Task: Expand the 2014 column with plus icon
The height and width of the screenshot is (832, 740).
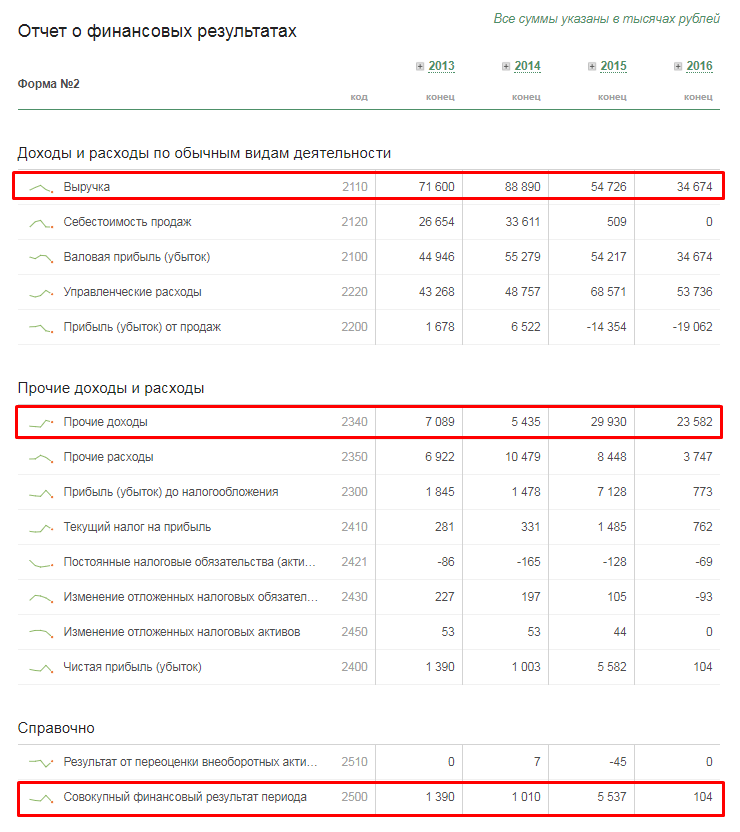Action: 506,66
